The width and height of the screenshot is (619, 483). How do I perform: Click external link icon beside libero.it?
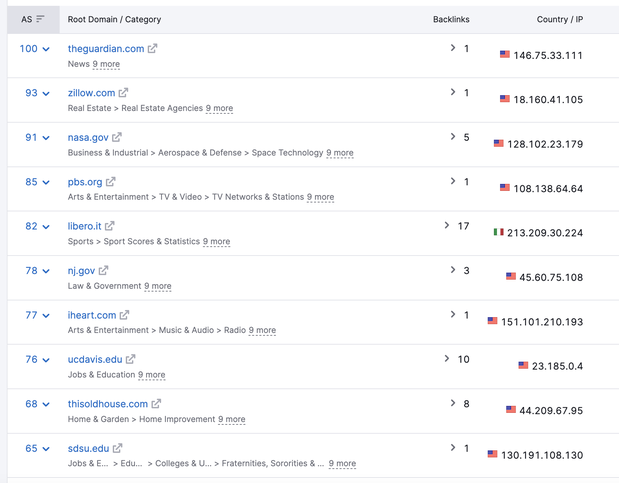[x=110, y=226]
